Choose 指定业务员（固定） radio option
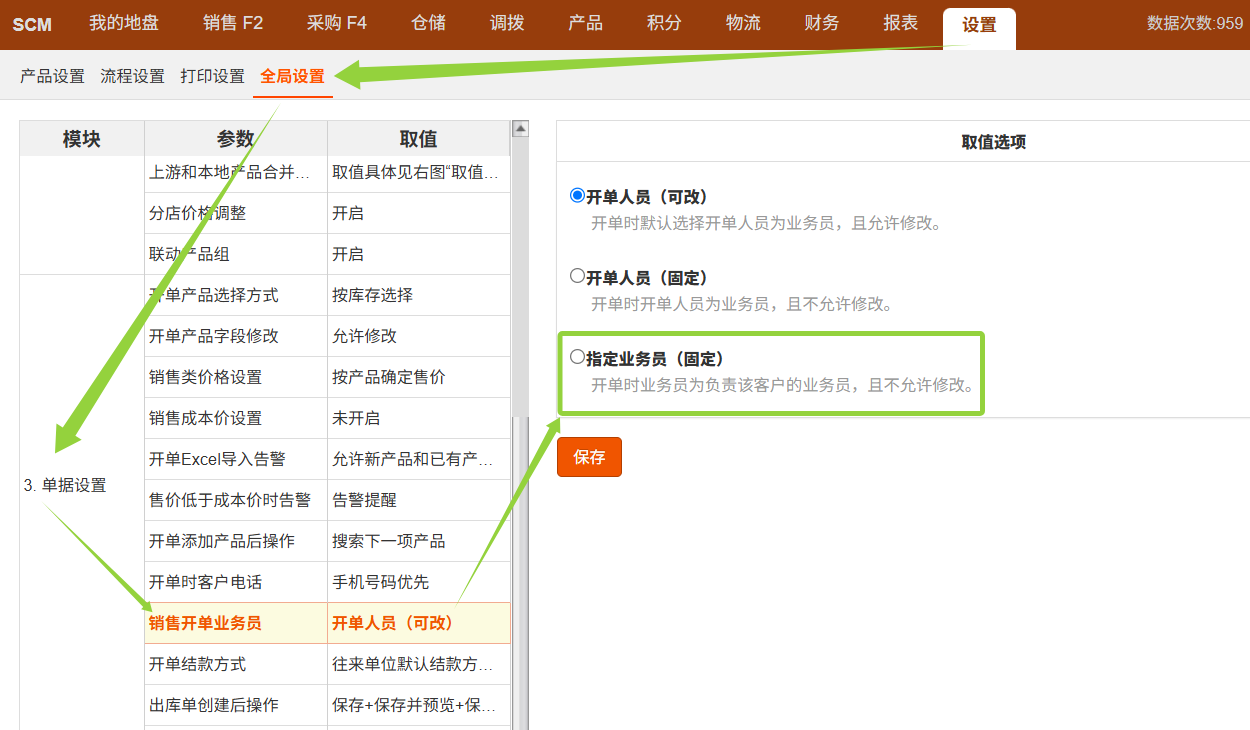 point(577,357)
